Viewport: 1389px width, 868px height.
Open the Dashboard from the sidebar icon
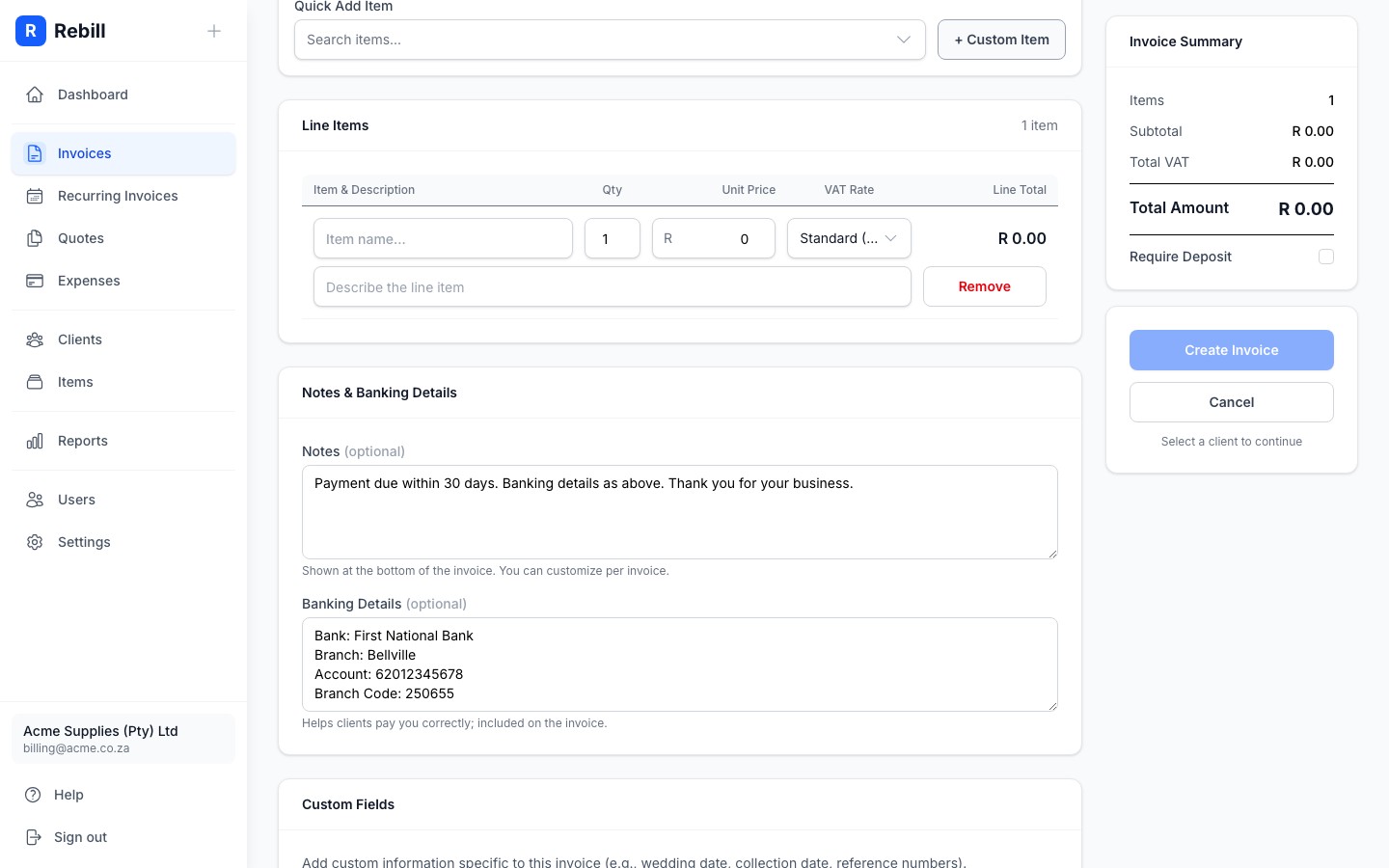[x=35, y=95]
